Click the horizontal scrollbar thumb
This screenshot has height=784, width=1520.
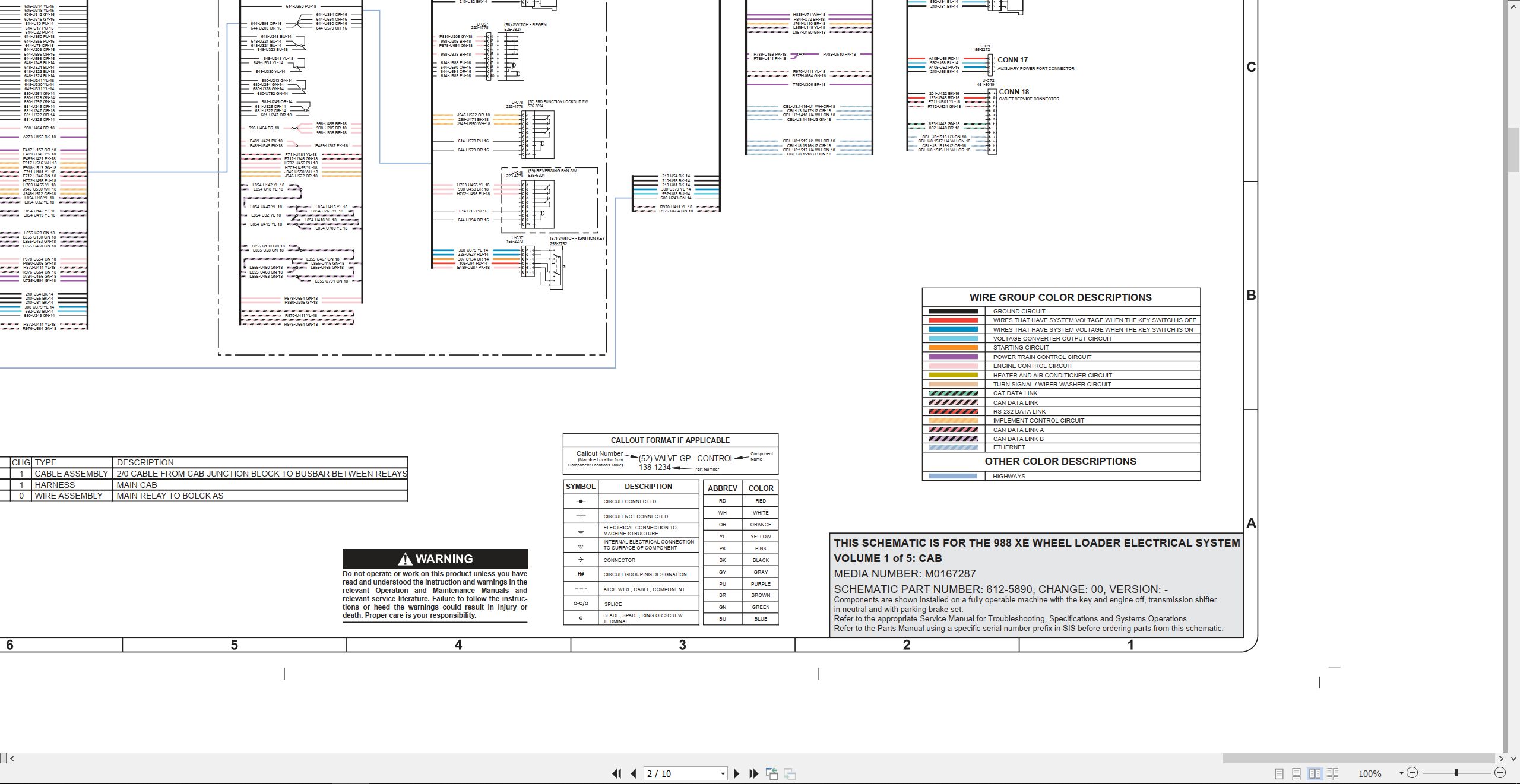(x=1358, y=758)
